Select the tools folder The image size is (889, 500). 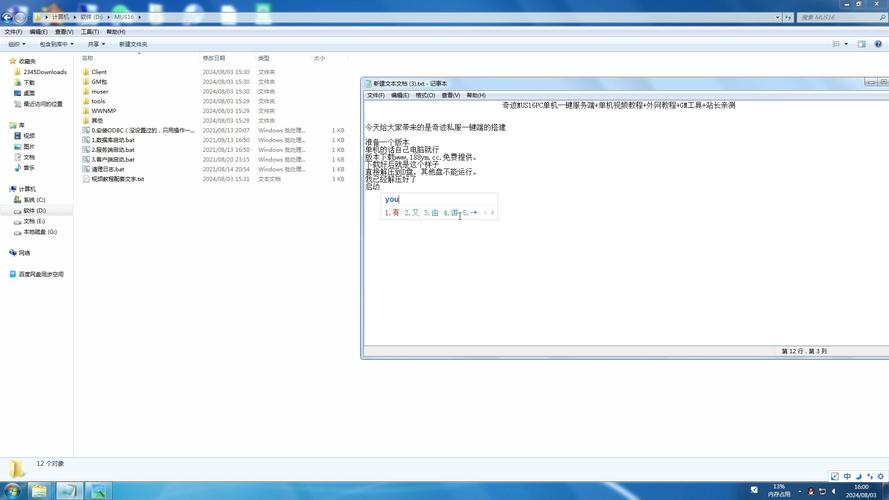coord(98,101)
